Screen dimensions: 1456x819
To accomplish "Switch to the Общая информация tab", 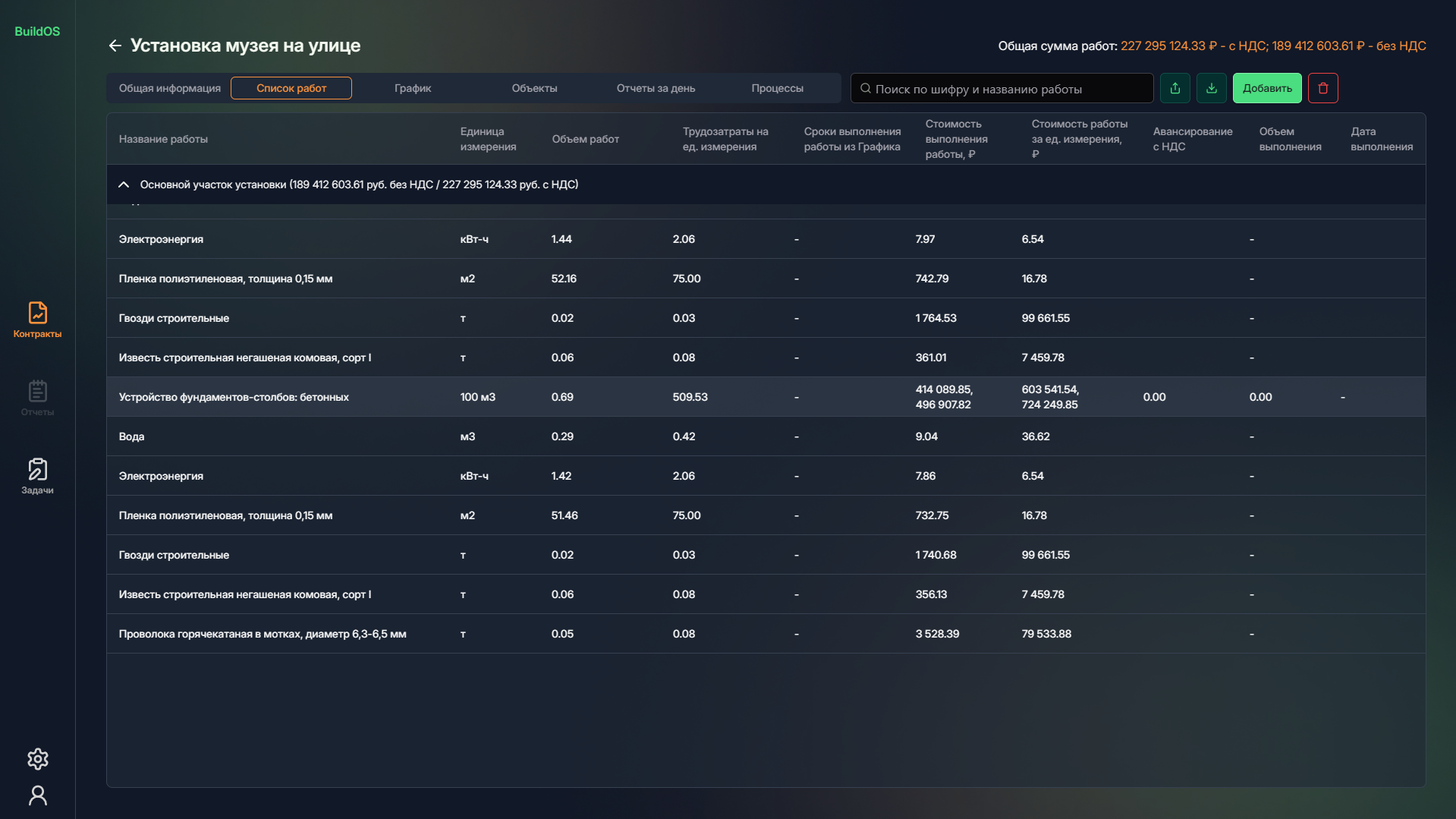I will click(169, 88).
